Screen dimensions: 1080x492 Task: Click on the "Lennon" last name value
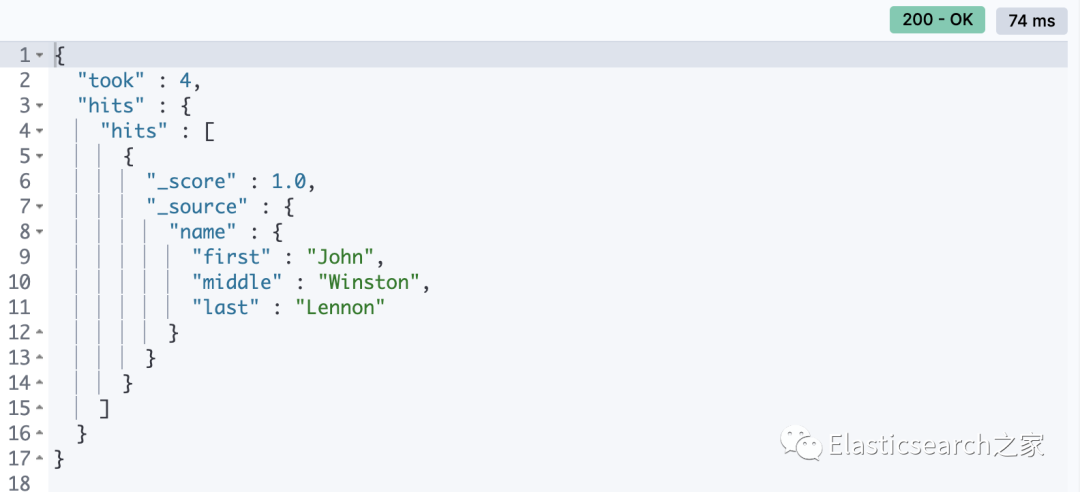coord(340,307)
